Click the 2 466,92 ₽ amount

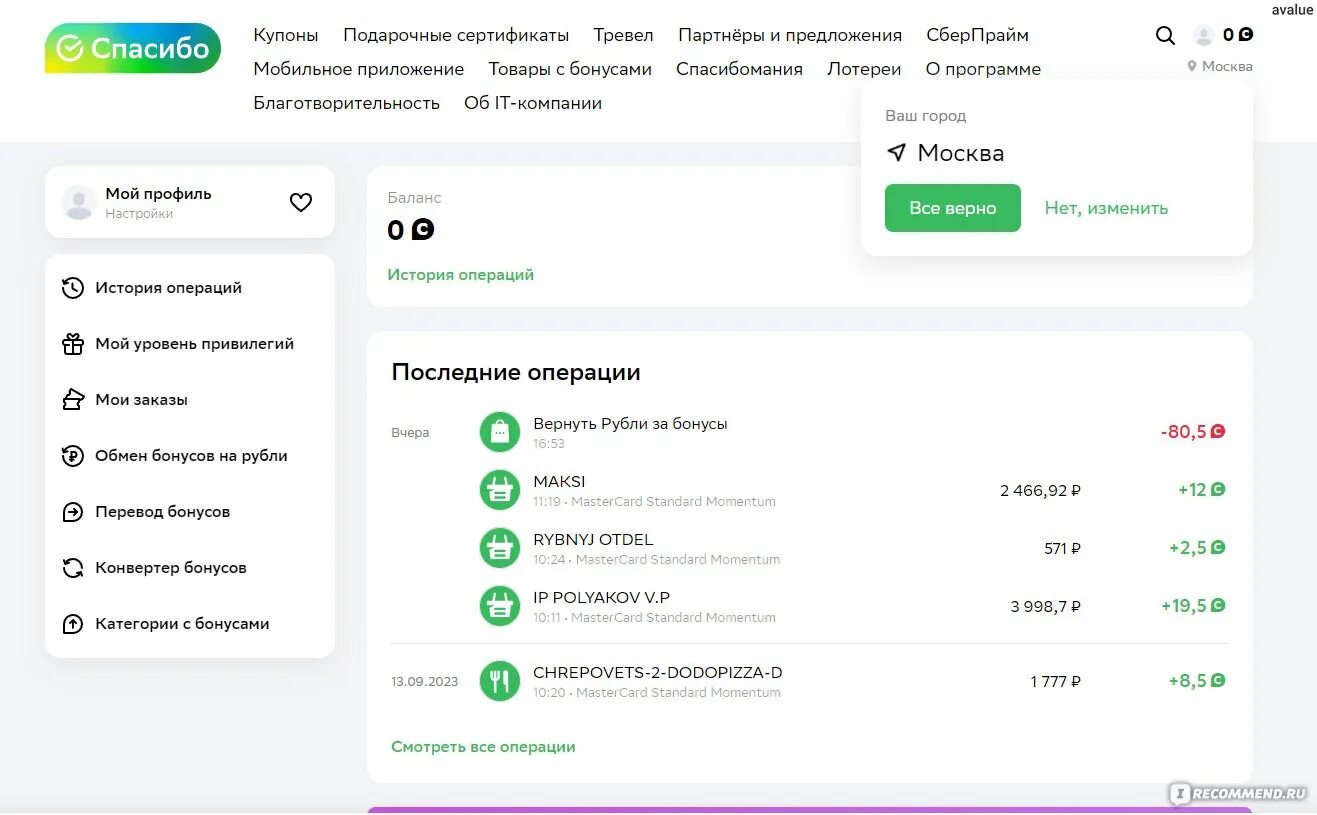pos(1041,490)
